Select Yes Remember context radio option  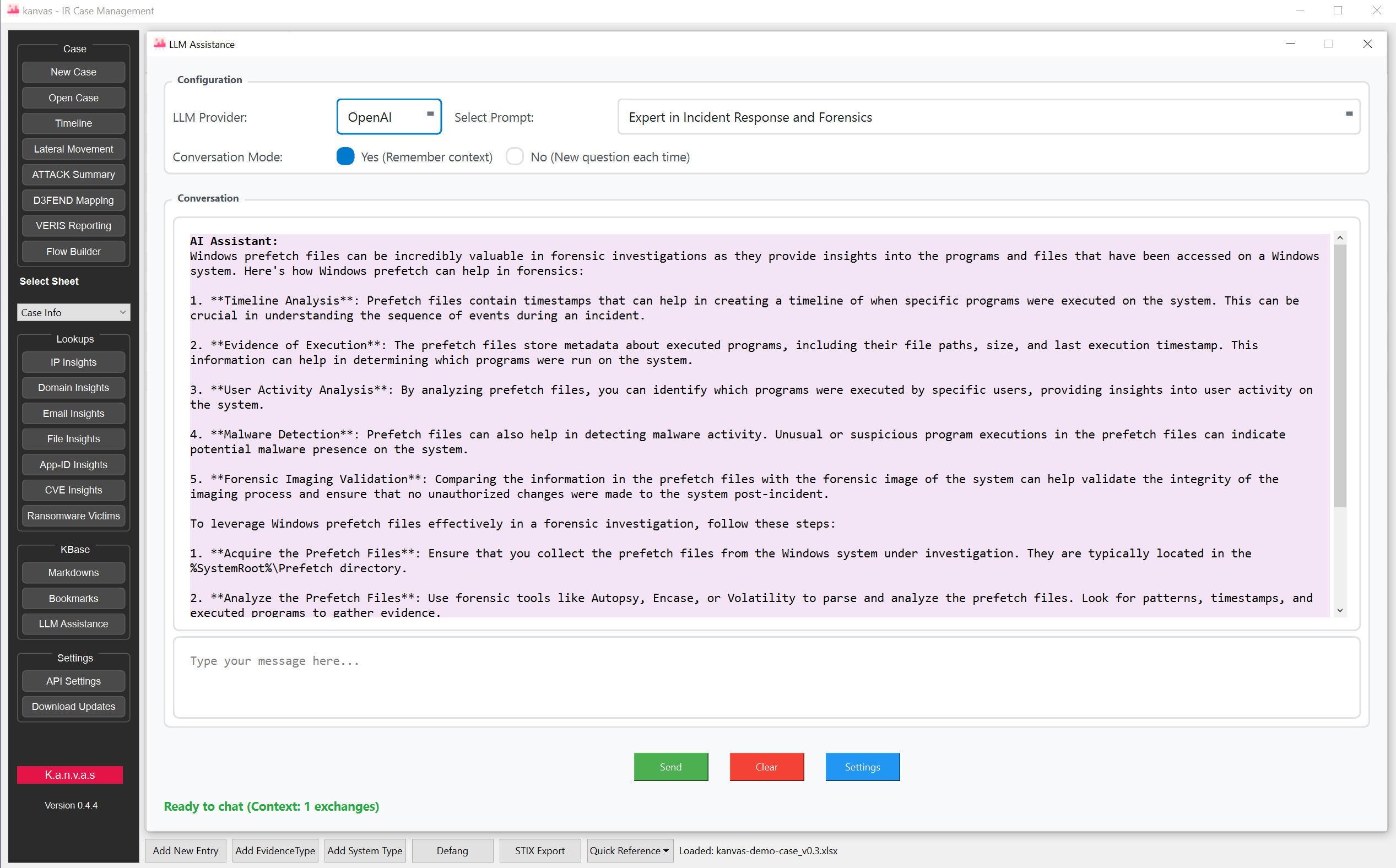(345, 157)
